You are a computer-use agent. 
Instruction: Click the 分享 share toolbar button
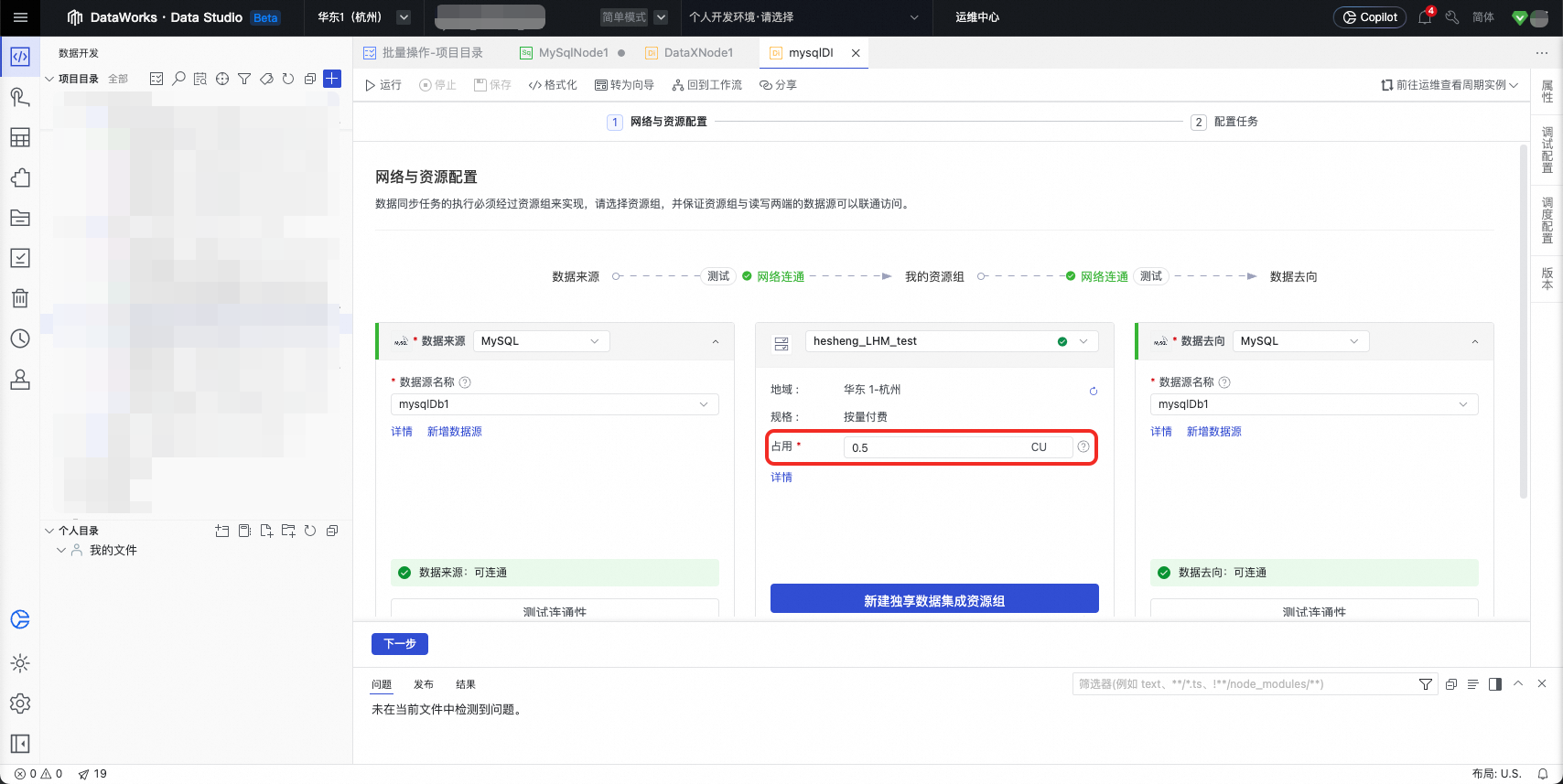pyautogui.click(x=778, y=85)
